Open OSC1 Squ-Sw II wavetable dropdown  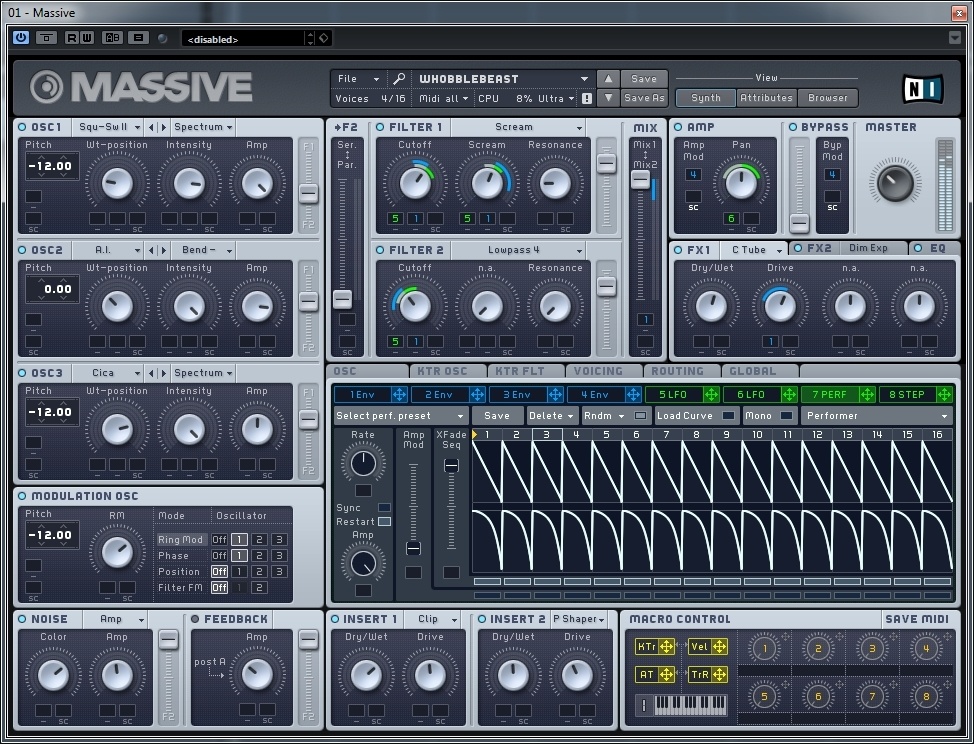click(109, 127)
